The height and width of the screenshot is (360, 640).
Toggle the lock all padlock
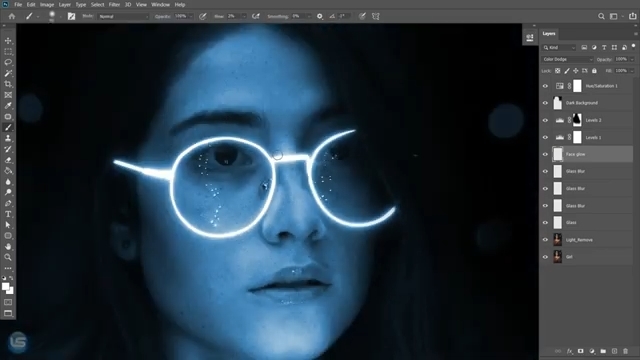pos(594,71)
